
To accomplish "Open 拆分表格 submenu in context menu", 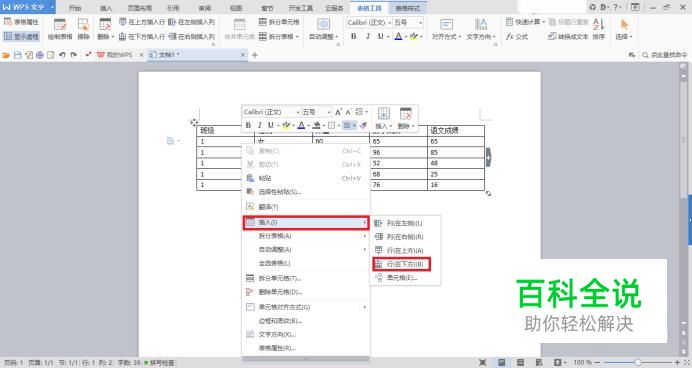I will [306, 236].
